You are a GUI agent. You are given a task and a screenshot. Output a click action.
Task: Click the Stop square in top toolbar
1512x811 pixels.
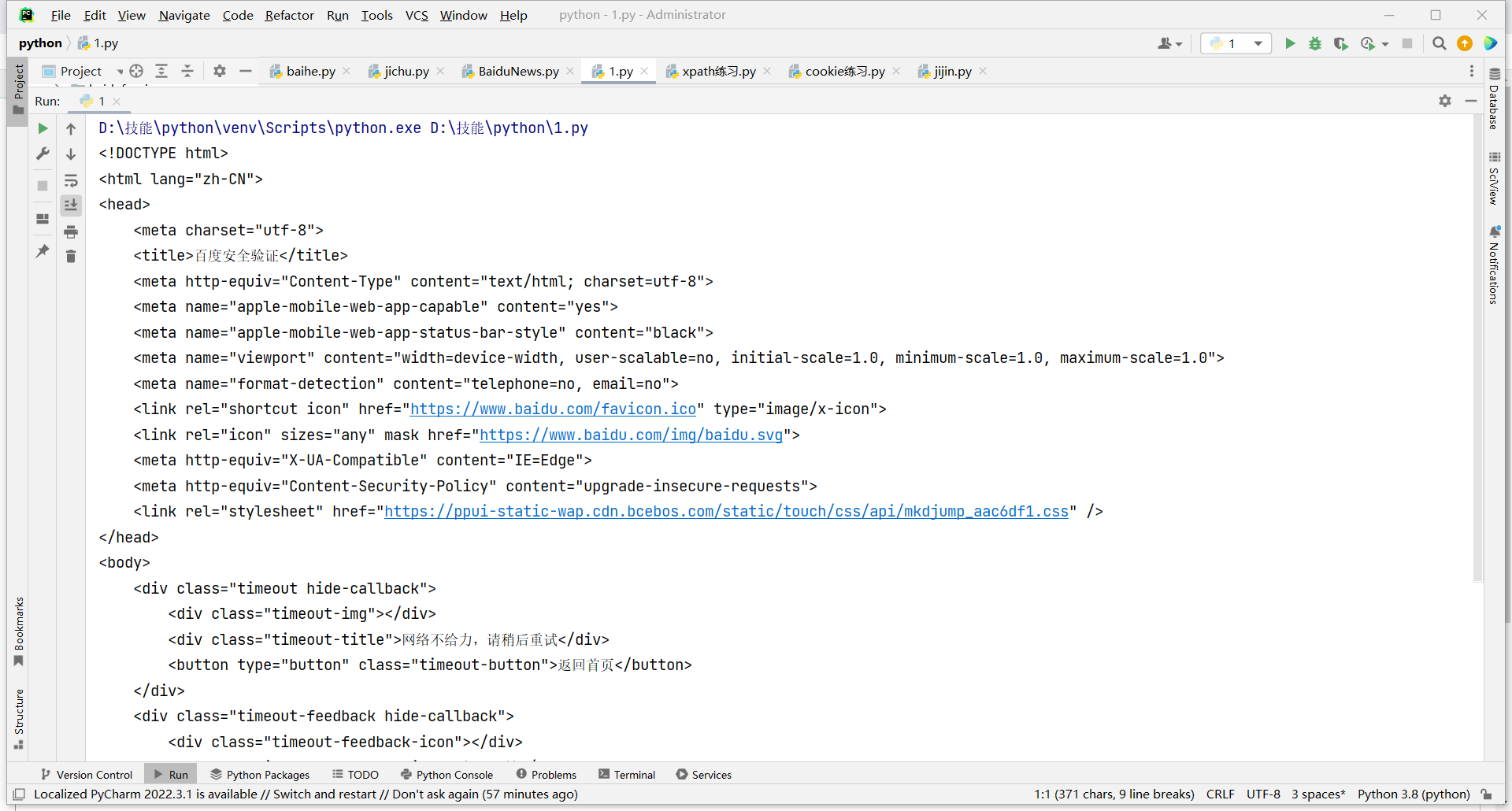click(1407, 43)
